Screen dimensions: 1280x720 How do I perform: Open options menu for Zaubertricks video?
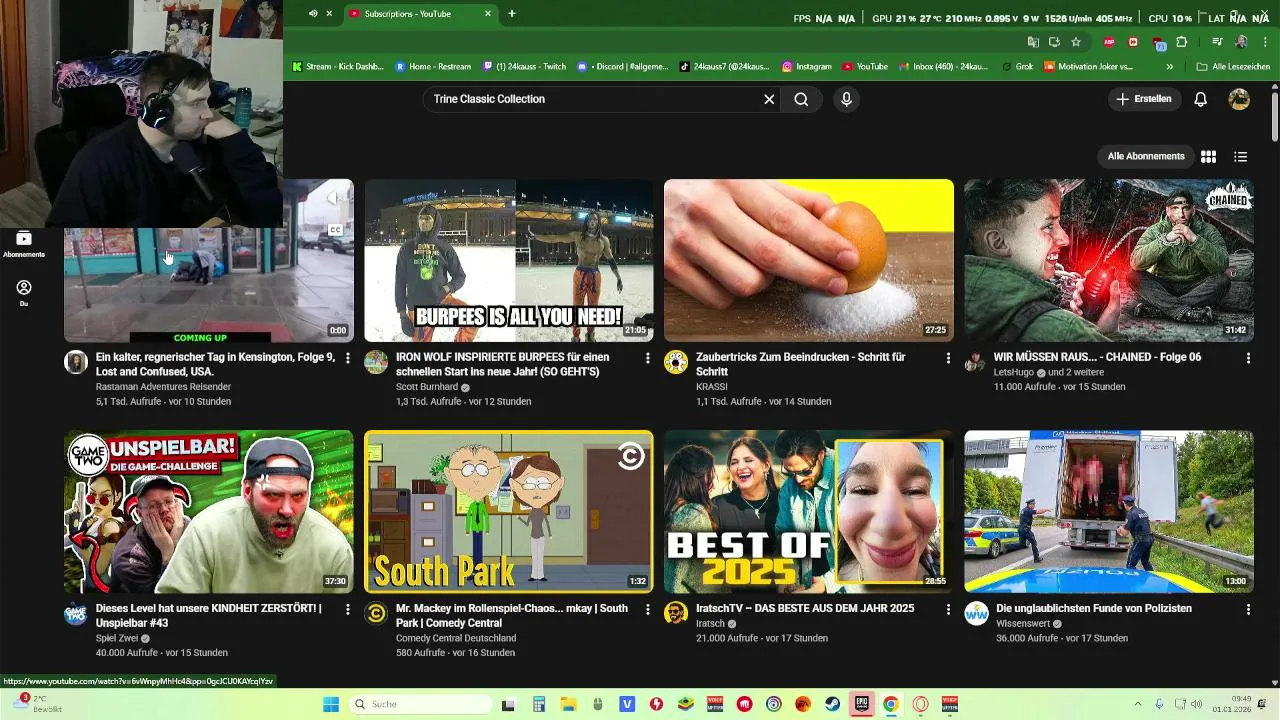coord(948,358)
